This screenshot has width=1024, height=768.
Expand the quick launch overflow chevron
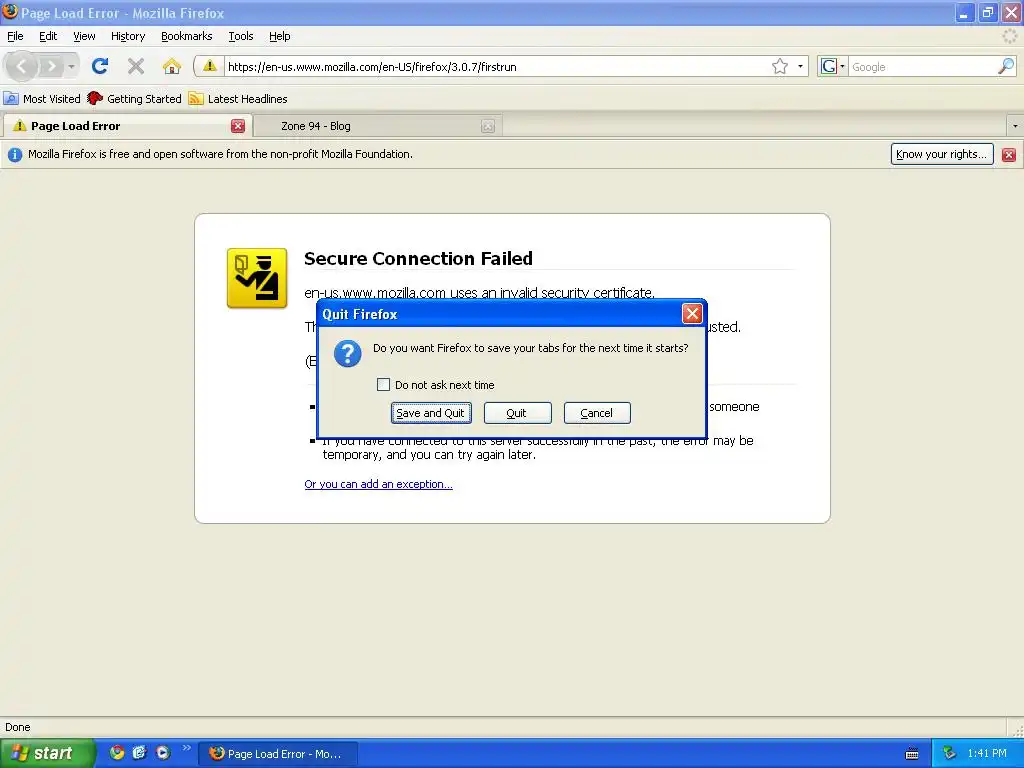click(187, 748)
